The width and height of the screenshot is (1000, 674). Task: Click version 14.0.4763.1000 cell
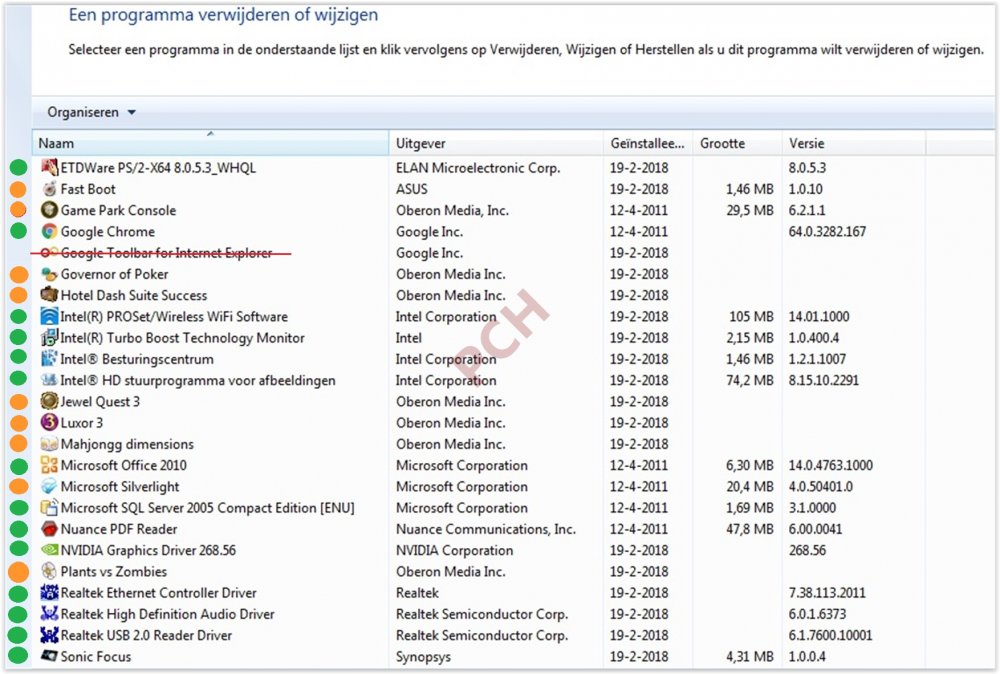pos(830,465)
